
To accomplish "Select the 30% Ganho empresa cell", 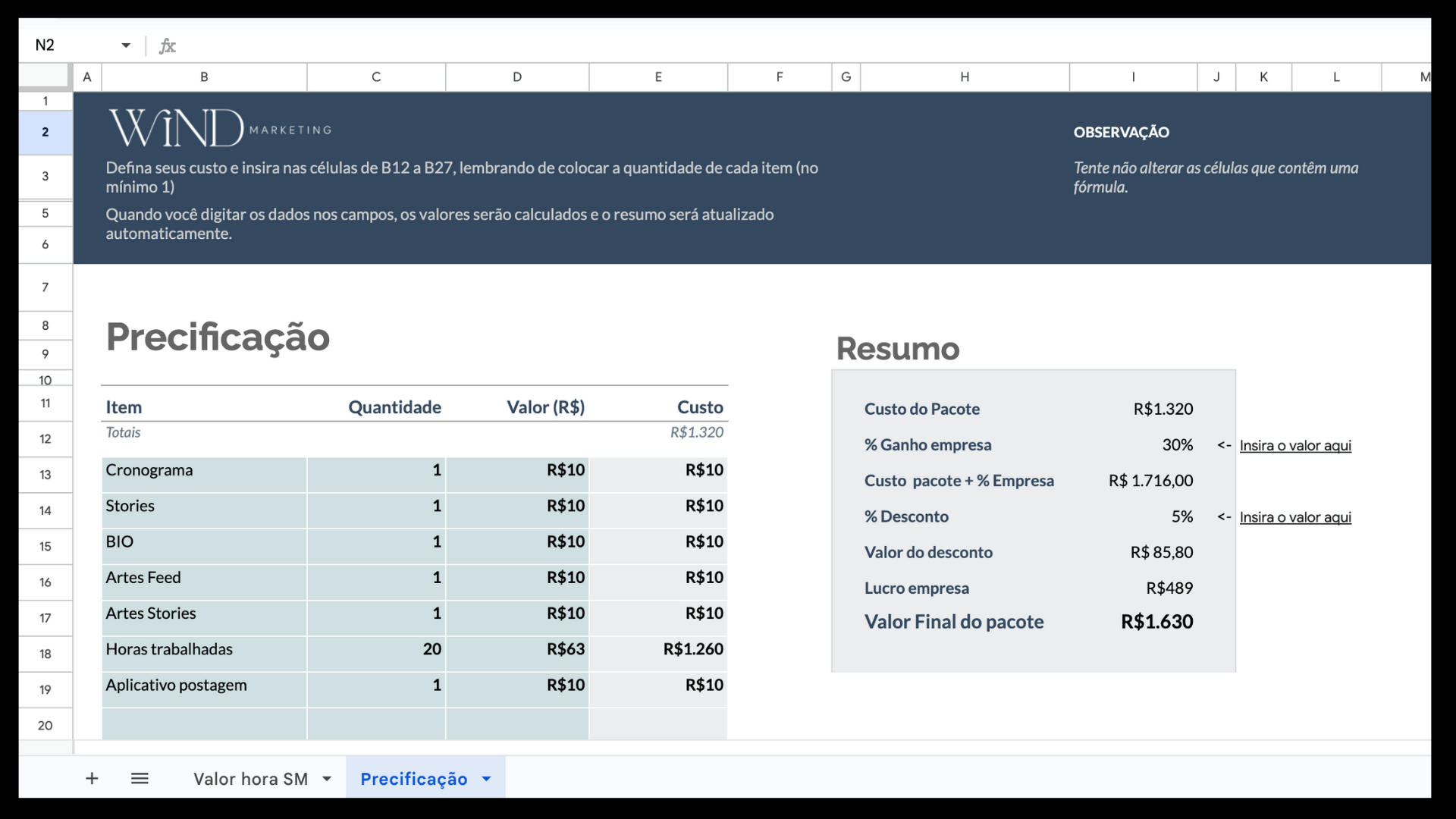I will [1177, 445].
